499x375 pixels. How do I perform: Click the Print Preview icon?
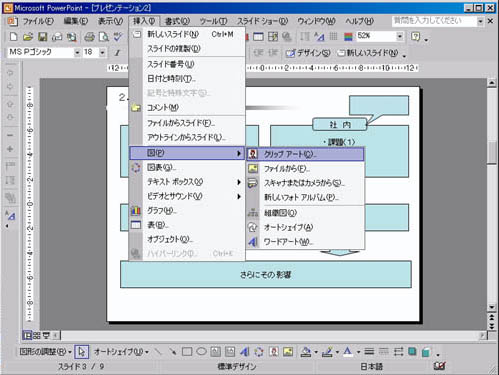104,37
